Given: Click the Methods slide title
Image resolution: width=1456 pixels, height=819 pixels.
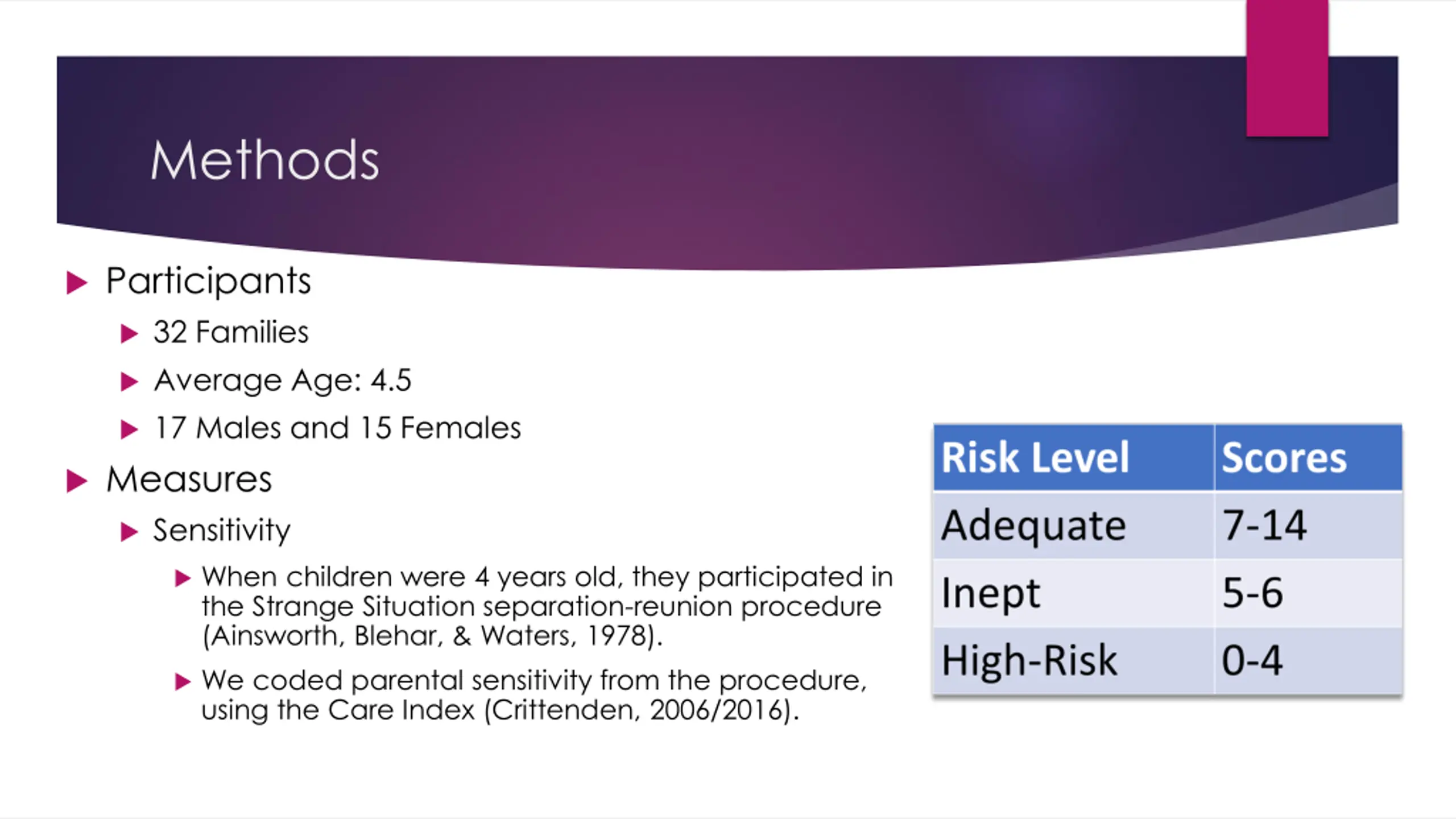Looking at the screenshot, I should (x=264, y=160).
